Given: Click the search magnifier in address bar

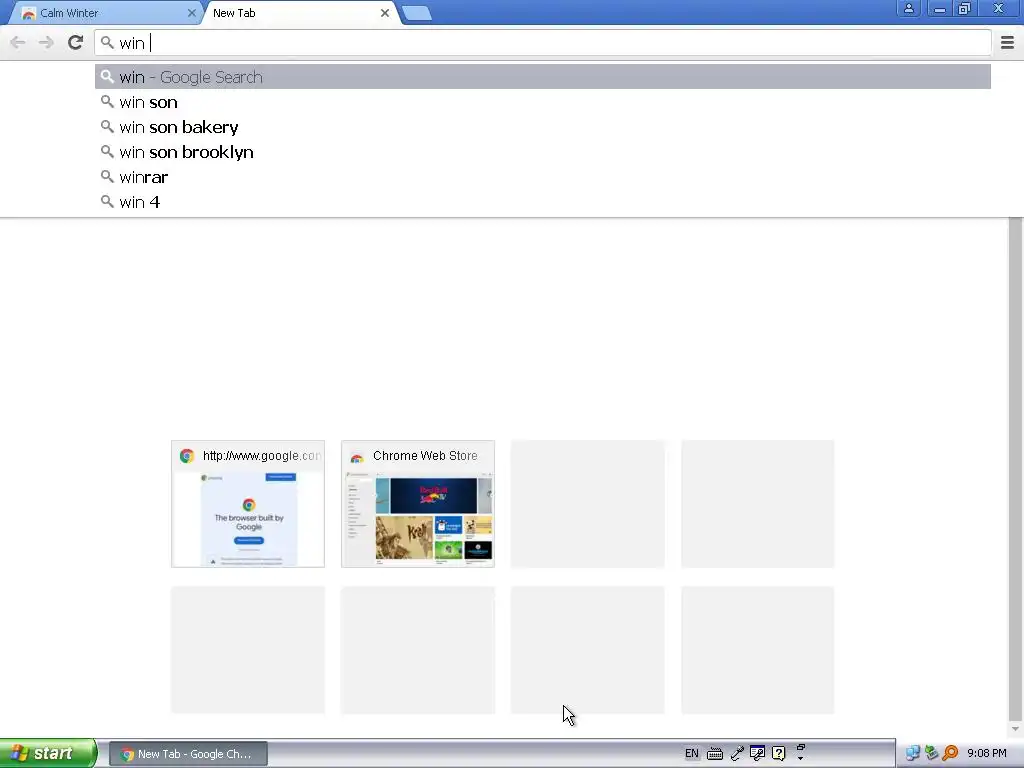Looking at the screenshot, I should (x=107, y=43).
